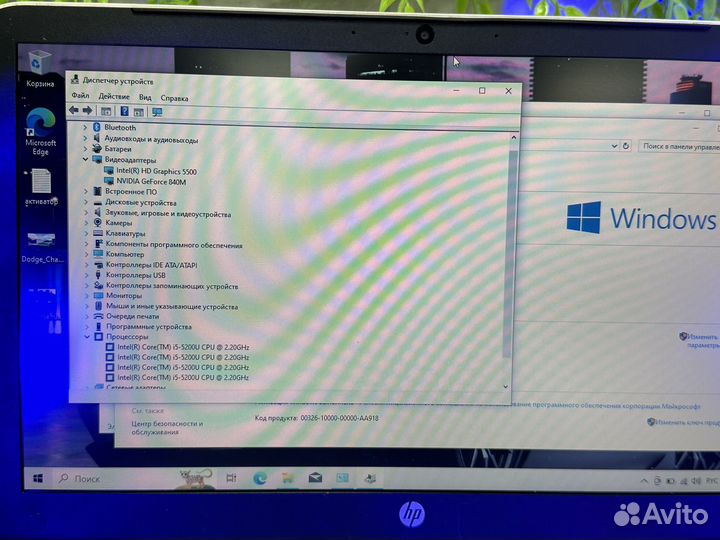Expand the Клавиатуры node
The width and height of the screenshot is (720, 540).
(86, 233)
